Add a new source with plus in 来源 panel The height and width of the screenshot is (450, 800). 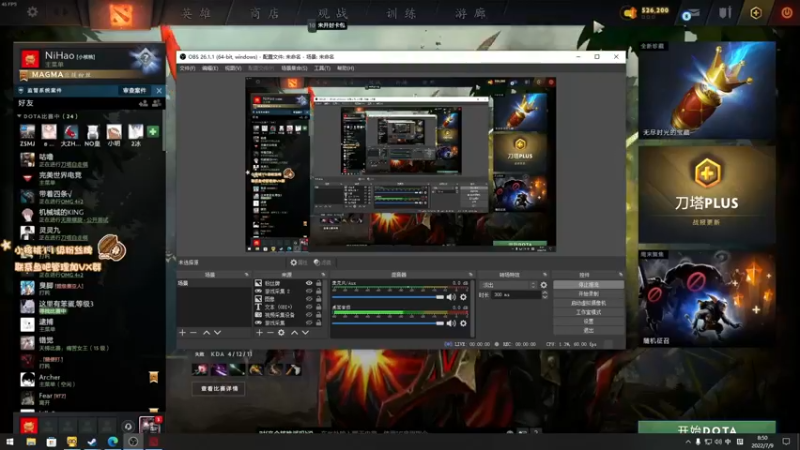click(x=259, y=333)
